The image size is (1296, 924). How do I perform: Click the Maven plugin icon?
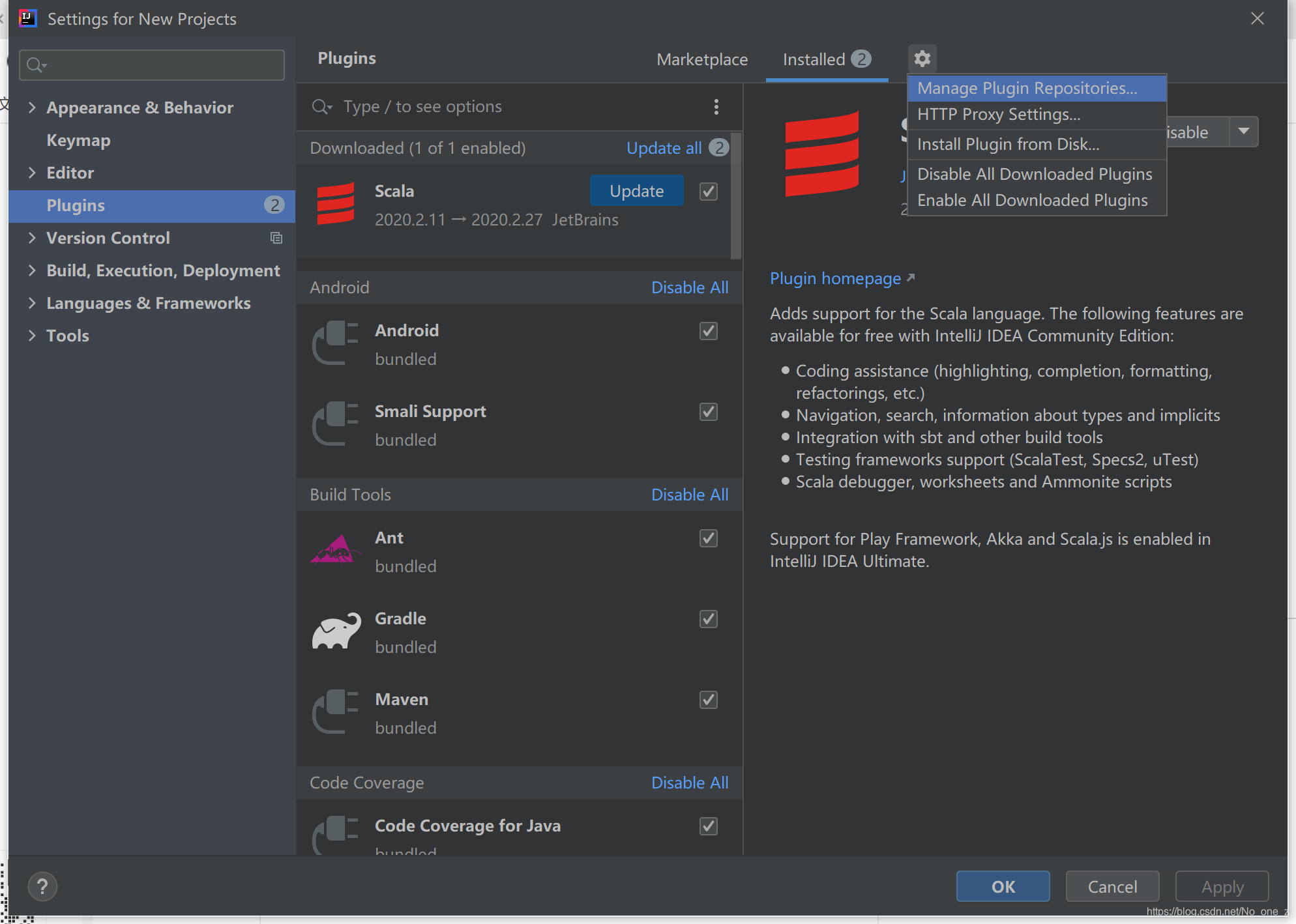[x=336, y=710]
